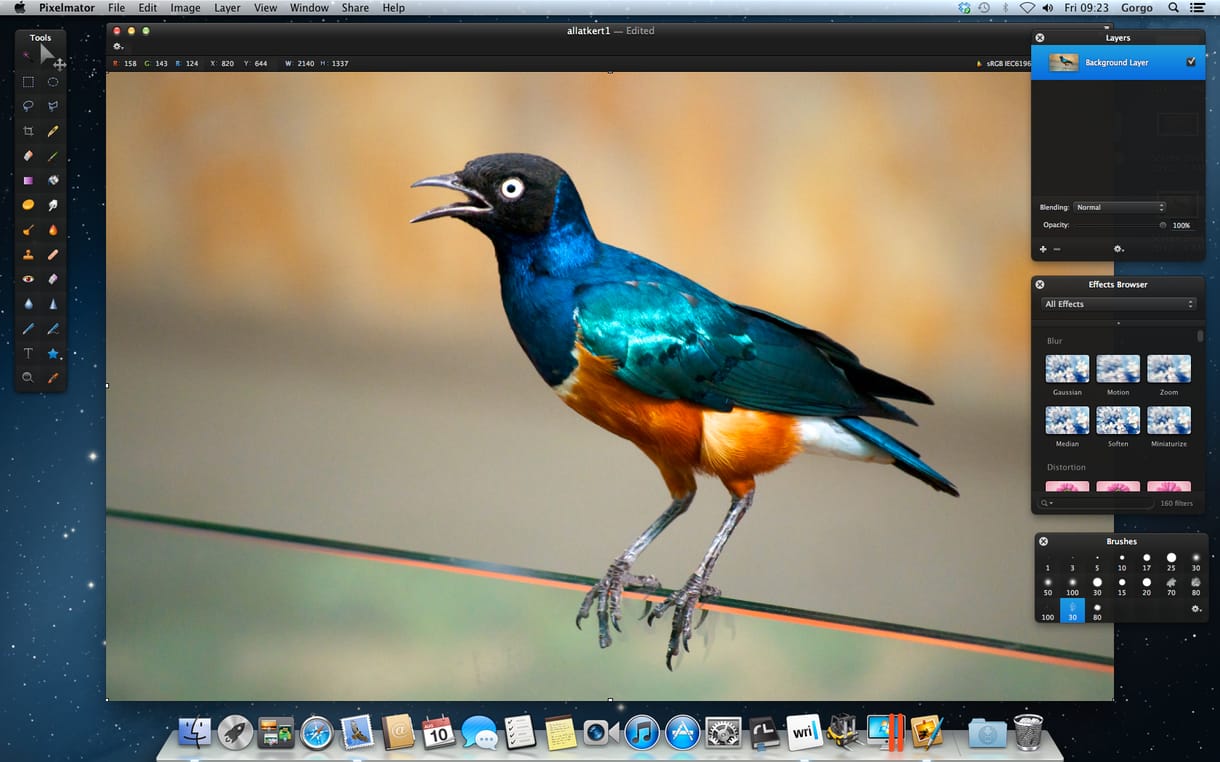Screen dimensions: 1220x762
Task: Select the Pen tool
Action: click(28, 328)
